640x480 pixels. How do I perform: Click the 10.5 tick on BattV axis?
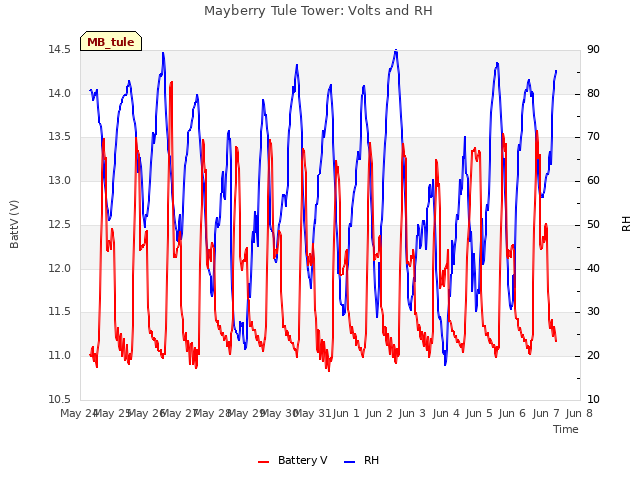click(59, 399)
